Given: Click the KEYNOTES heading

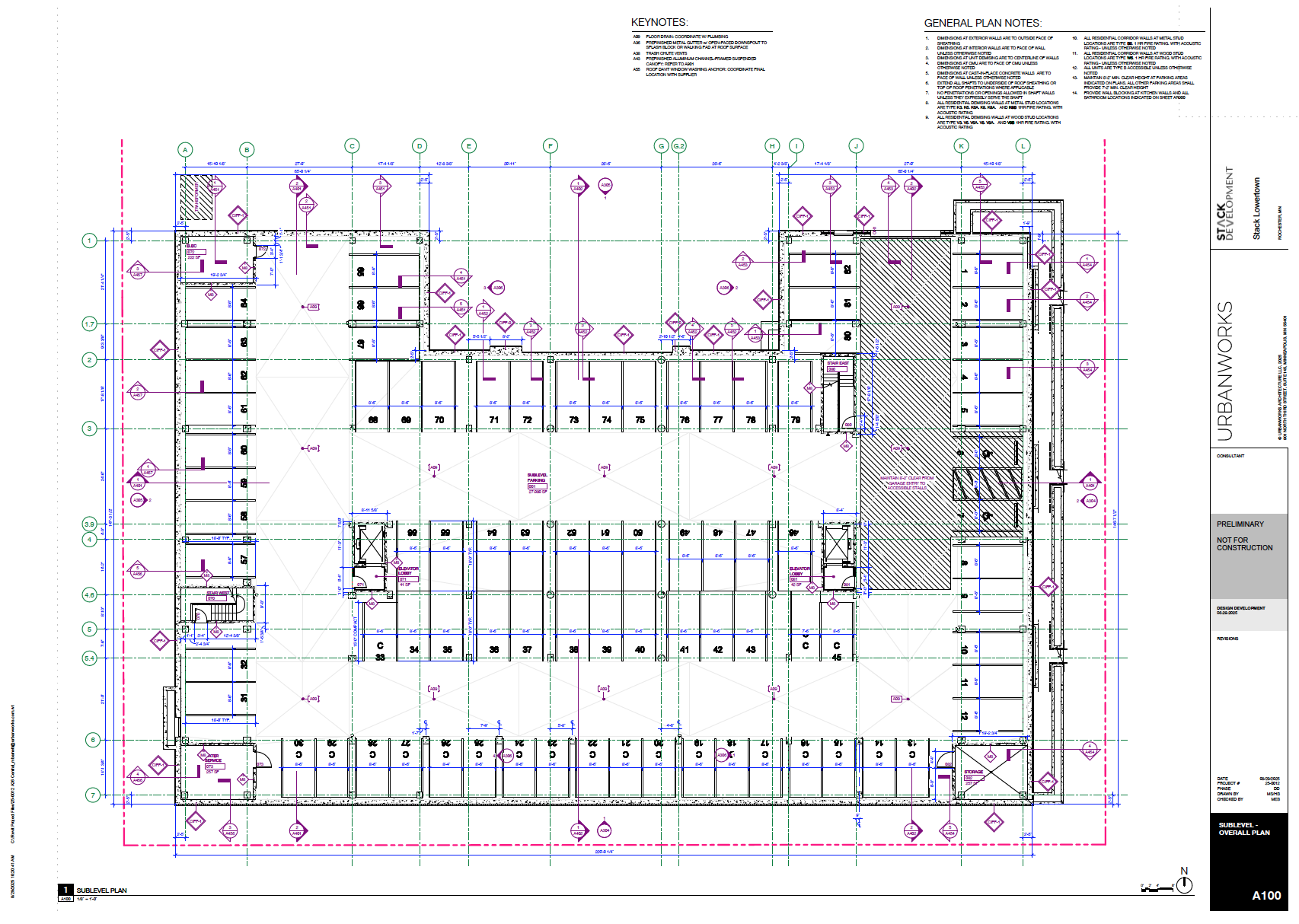Looking at the screenshot, I should tap(659, 23).
